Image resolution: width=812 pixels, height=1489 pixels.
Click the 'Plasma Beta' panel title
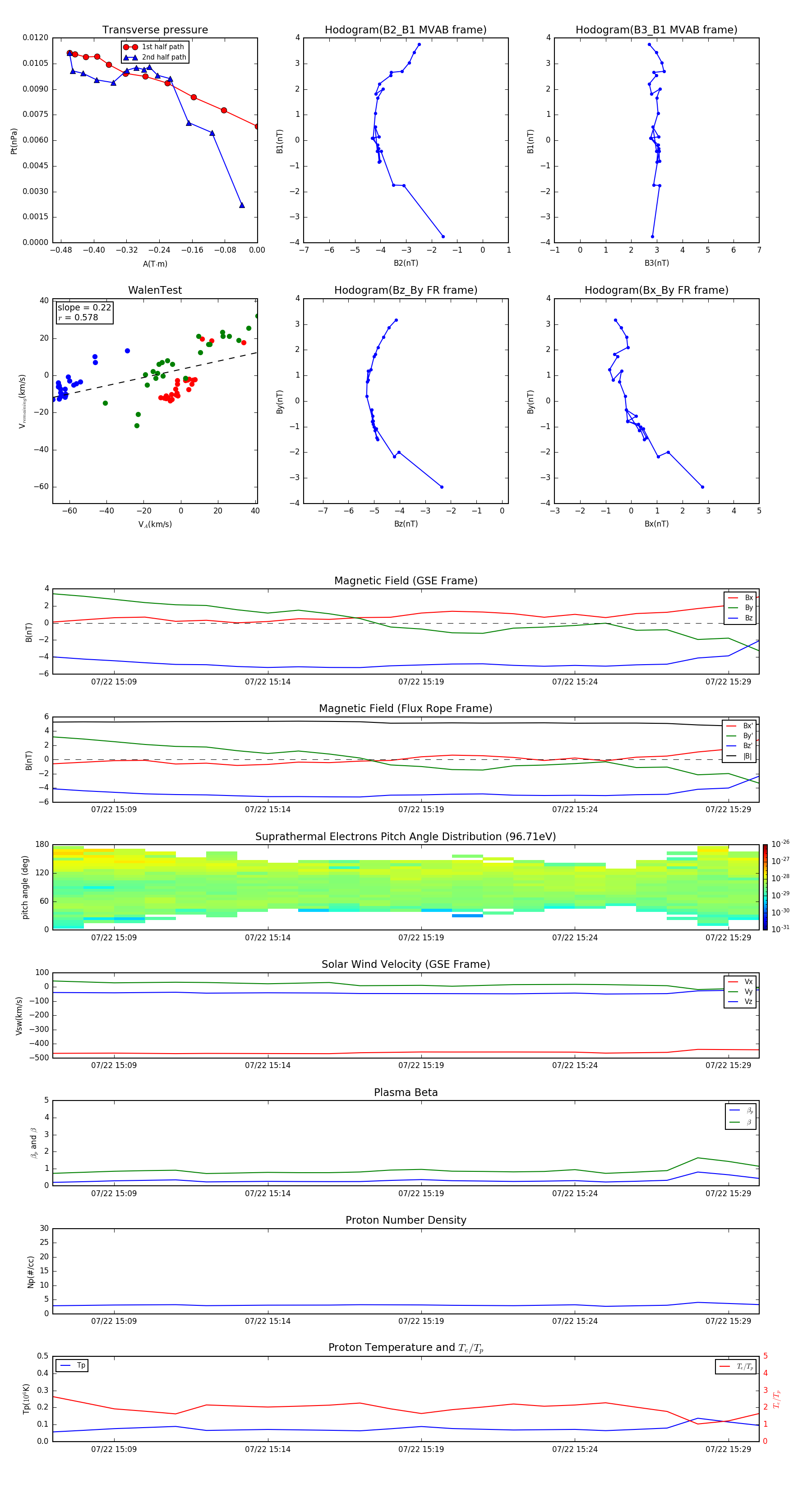click(x=406, y=1092)
